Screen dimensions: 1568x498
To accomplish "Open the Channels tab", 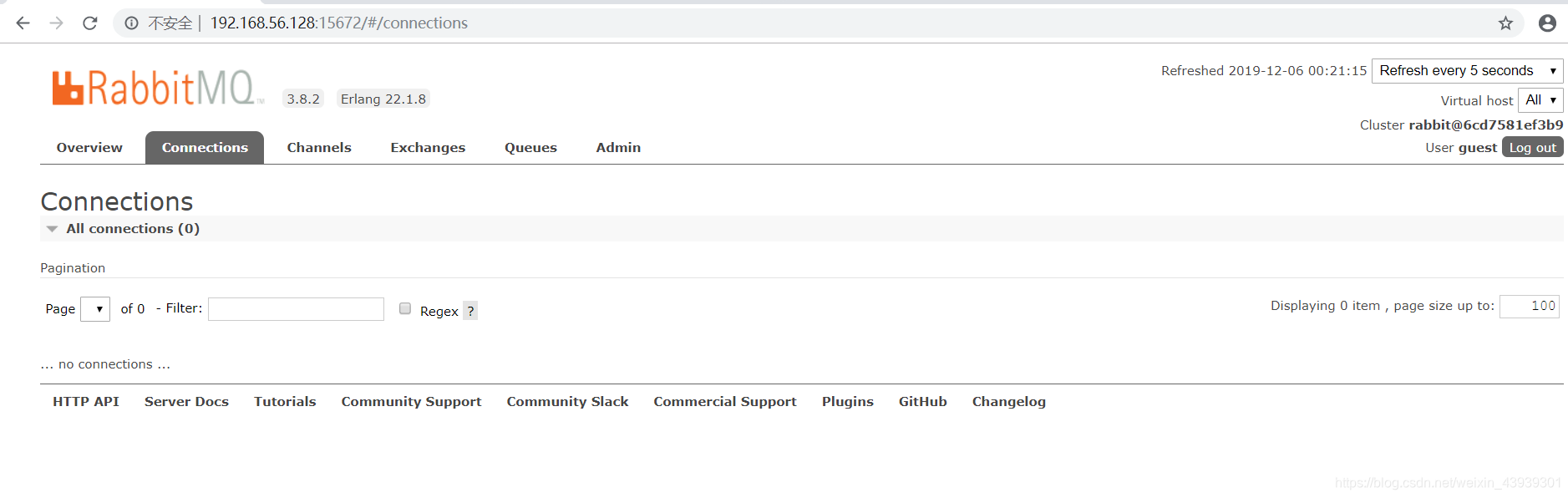I will point(319,148).
